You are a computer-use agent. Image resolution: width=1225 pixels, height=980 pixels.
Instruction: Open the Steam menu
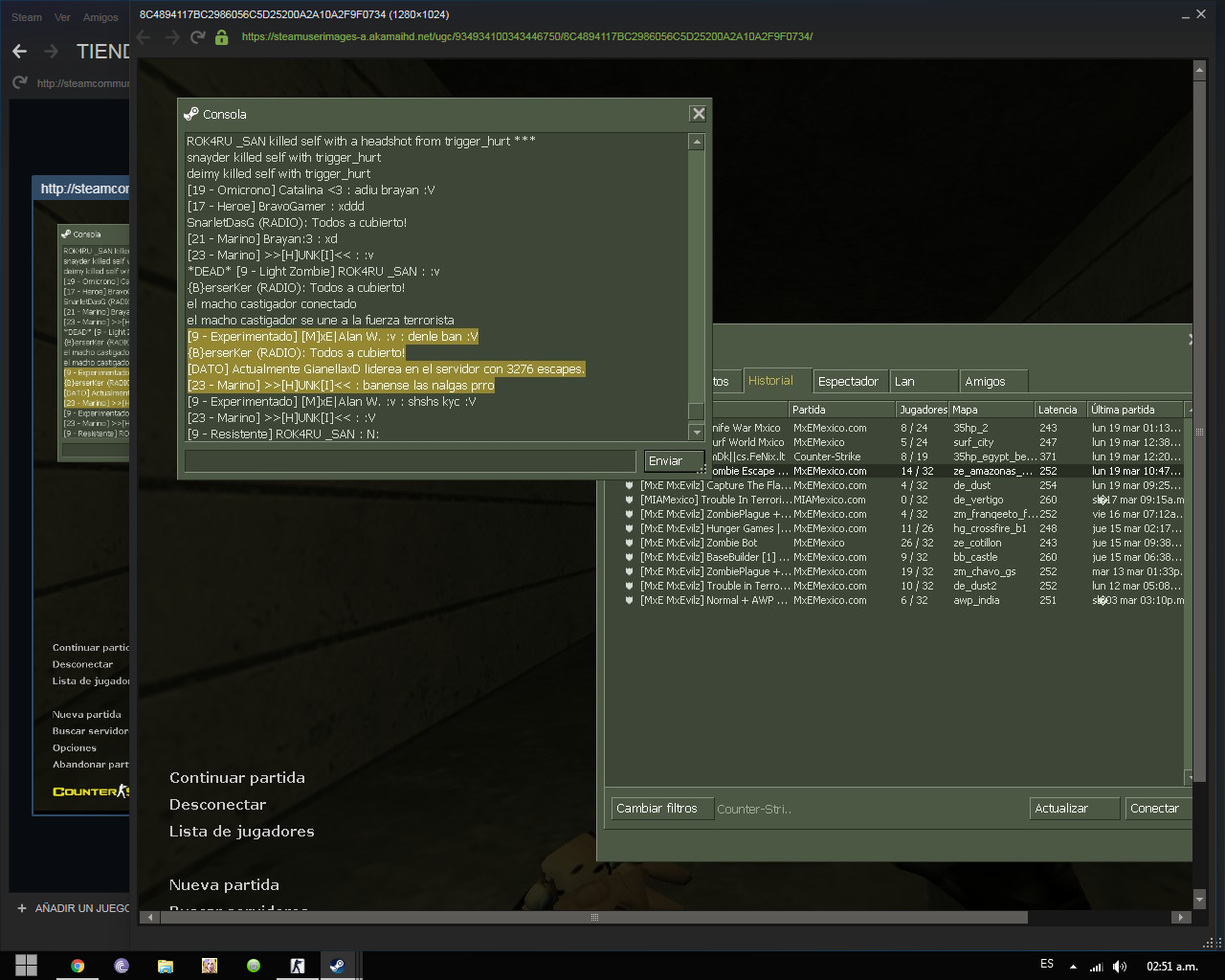point(27,17)
